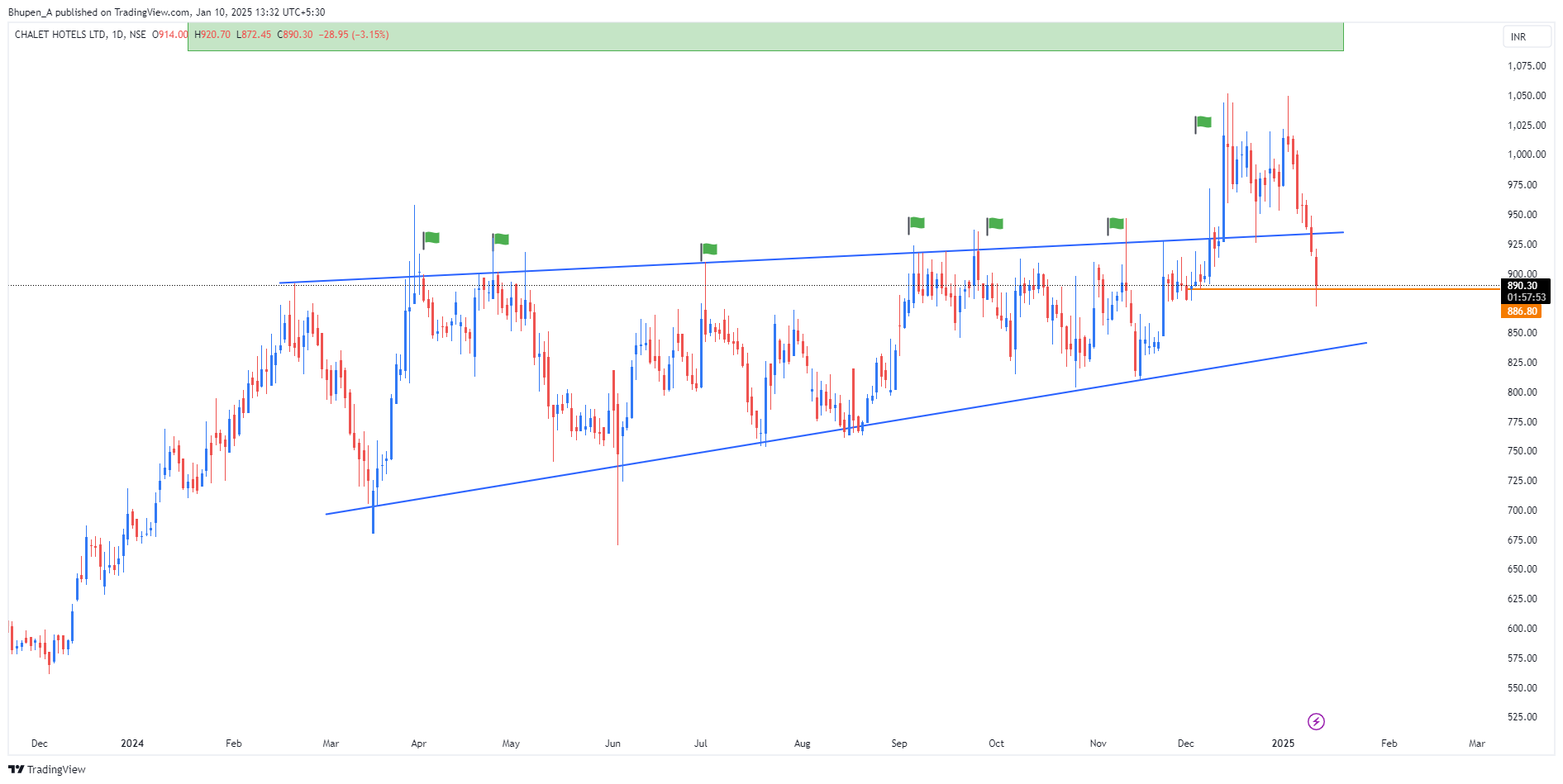Viewport: 1563px width, 784px height.
Task: Click the Aug label on time axis
Action: click(x=803, y=744)
